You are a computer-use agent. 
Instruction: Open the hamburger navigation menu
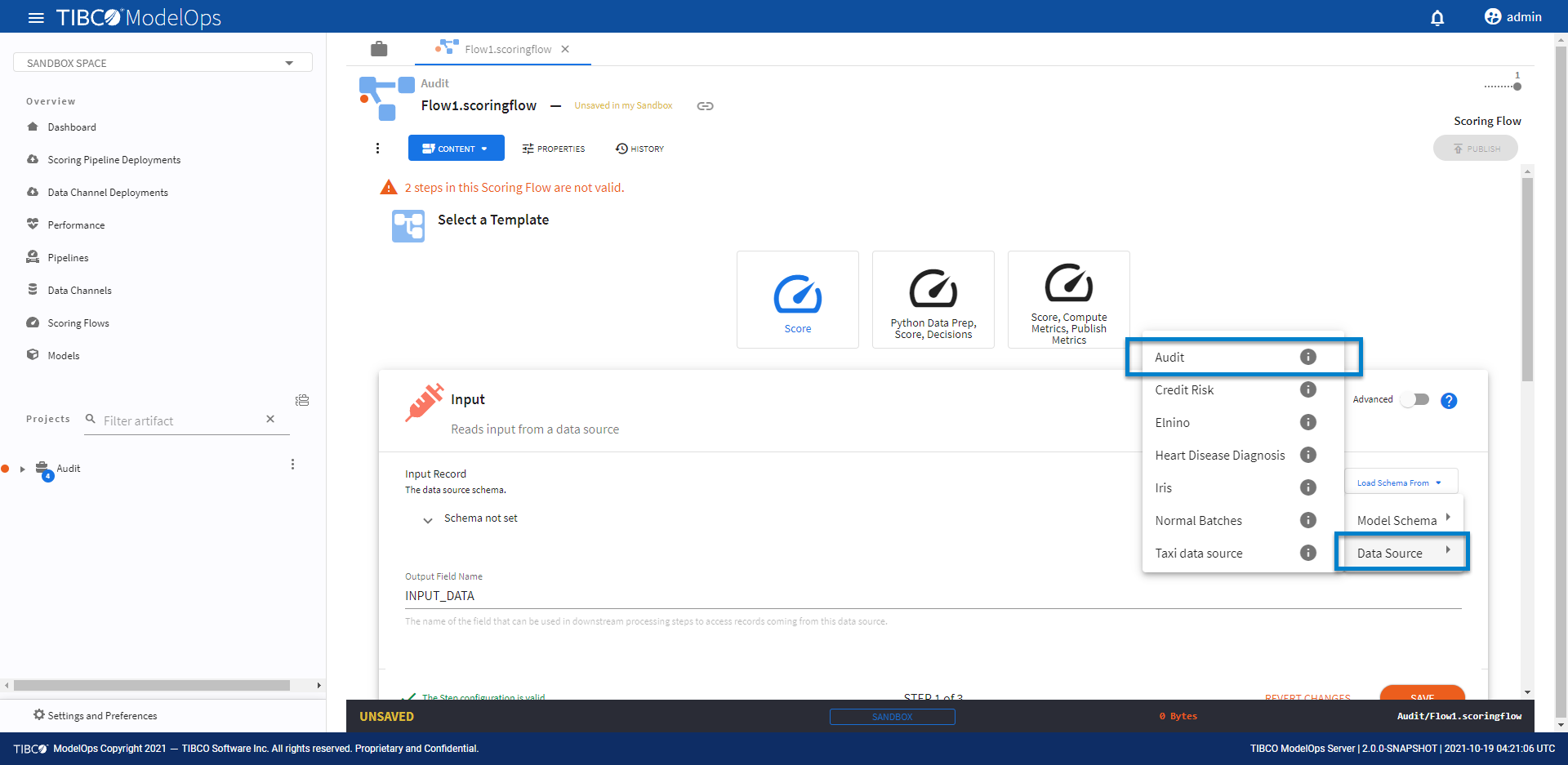click(36, 17)
